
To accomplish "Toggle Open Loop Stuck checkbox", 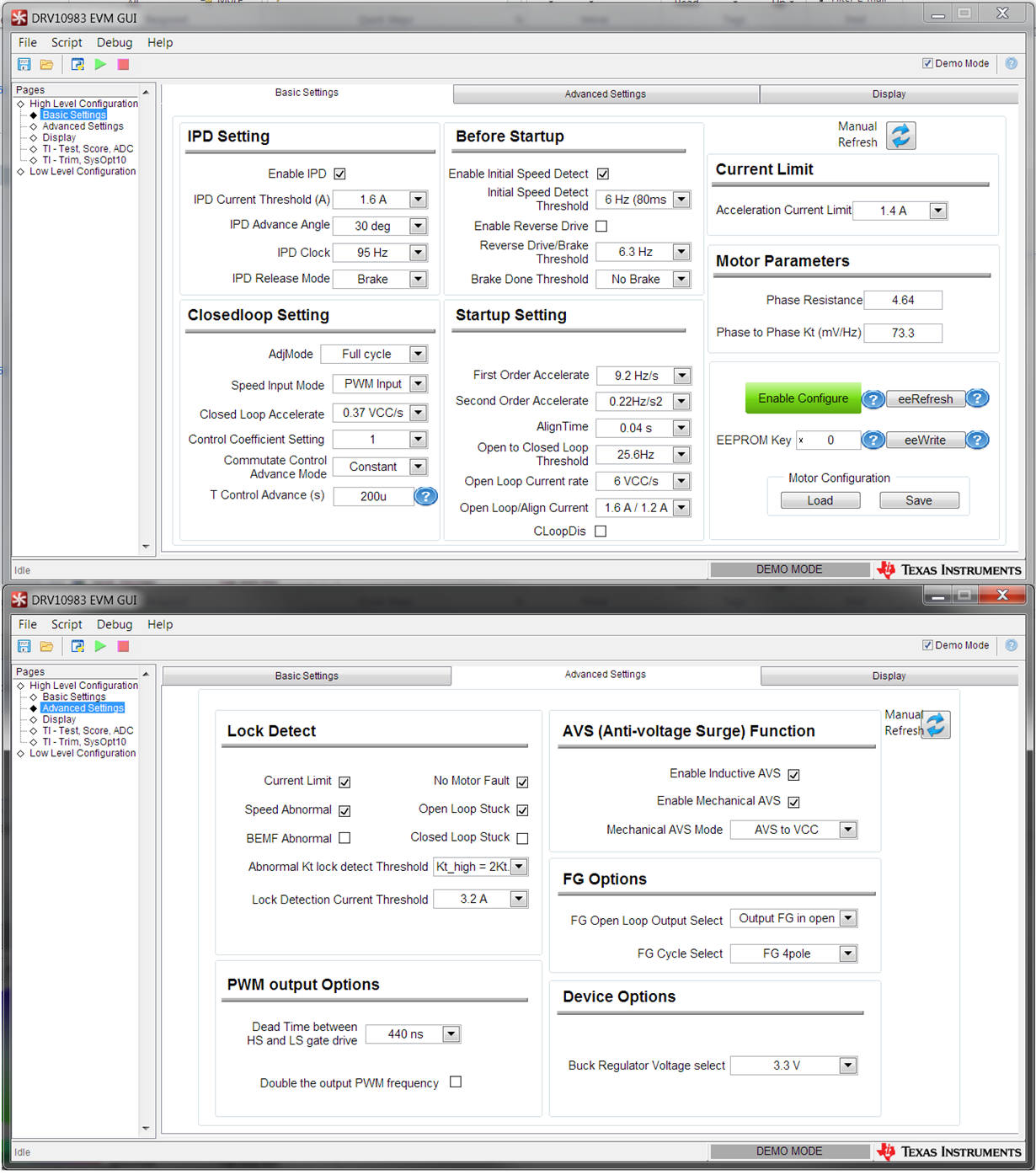I will (x=522, y=810).
